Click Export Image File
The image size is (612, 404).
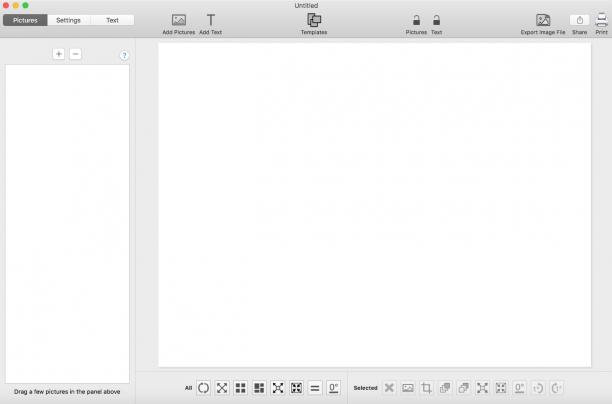click(543, 20)
